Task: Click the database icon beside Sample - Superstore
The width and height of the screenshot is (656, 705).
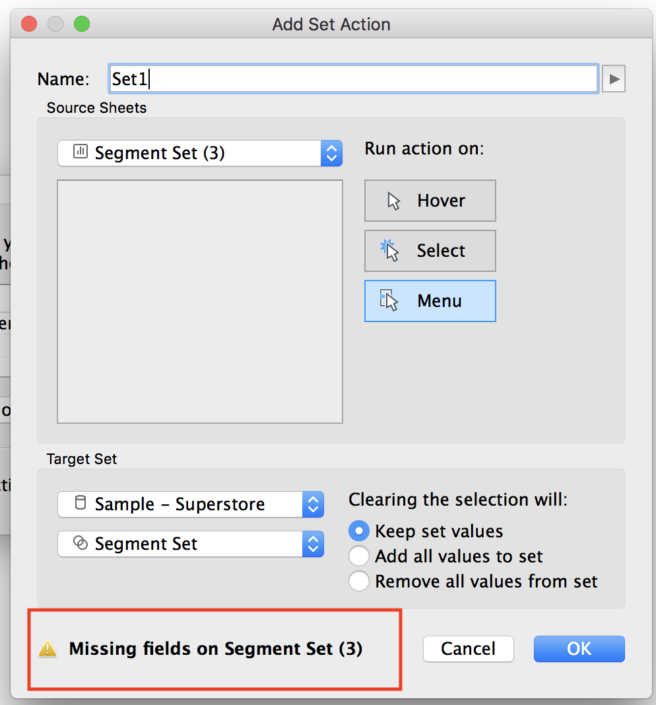Action: click(x=79, y=504)
